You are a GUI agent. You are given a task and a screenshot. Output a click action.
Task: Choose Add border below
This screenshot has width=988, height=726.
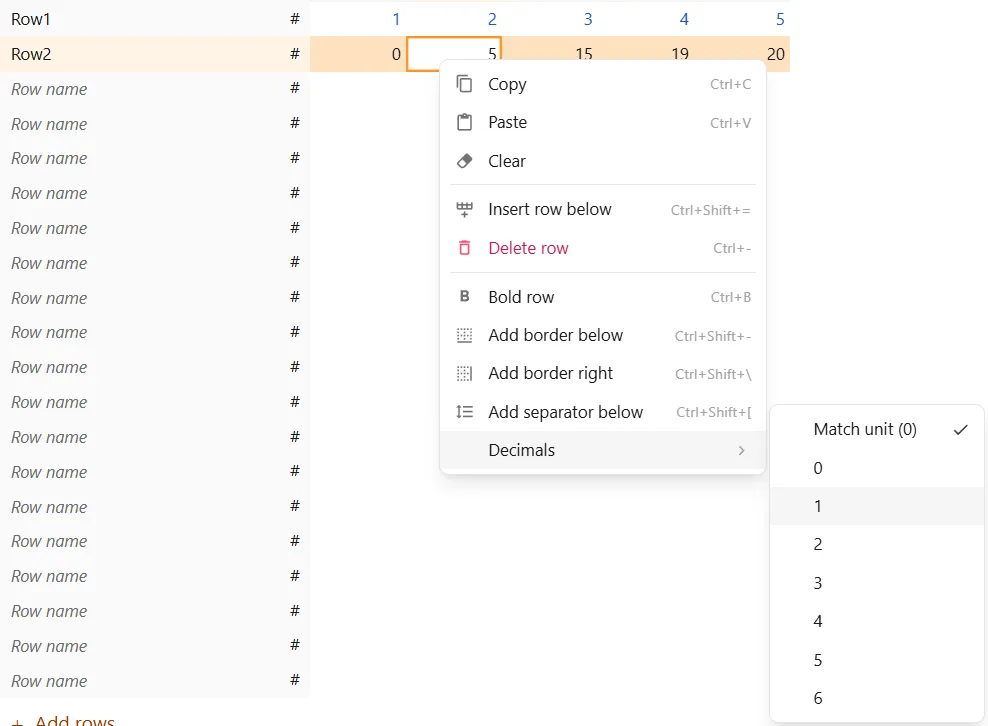pyautogui.click(x=603, y=335)
